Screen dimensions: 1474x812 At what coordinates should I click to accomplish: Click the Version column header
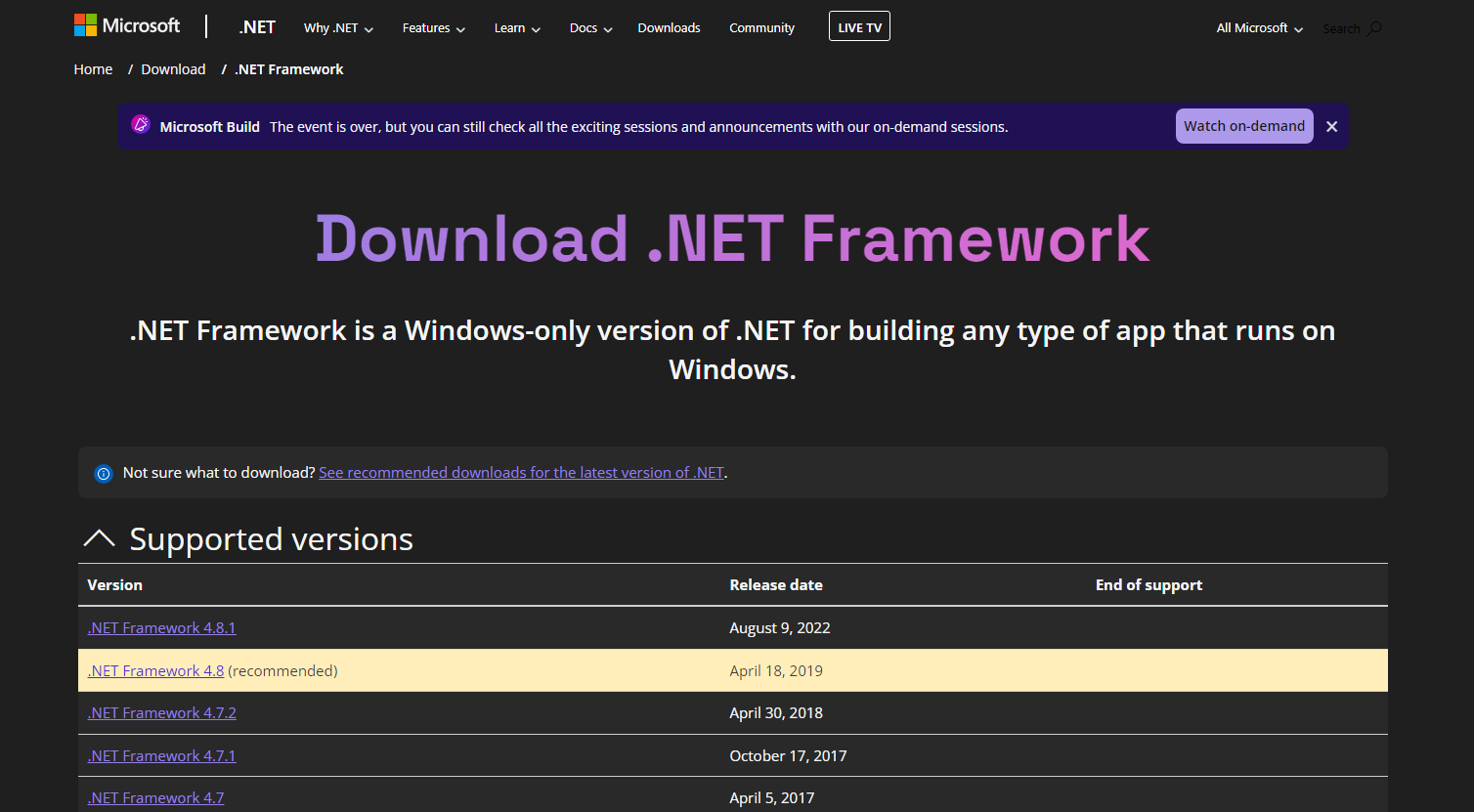[114, 585]
